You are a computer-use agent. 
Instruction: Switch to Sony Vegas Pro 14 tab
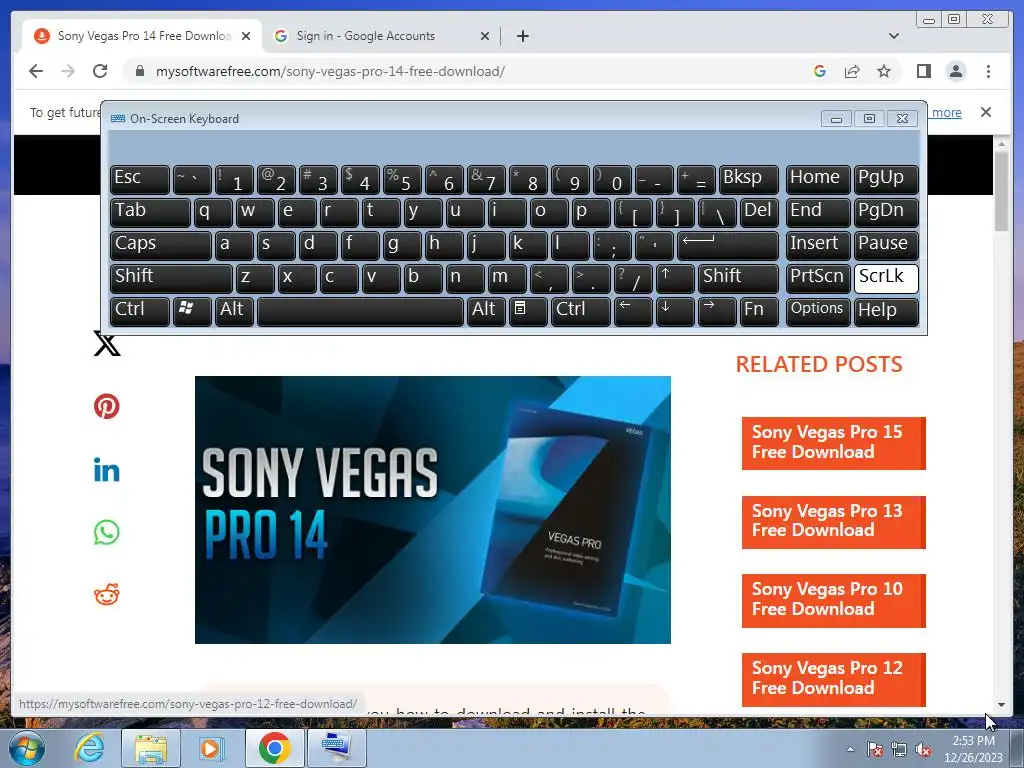click(x=142, y=36)
